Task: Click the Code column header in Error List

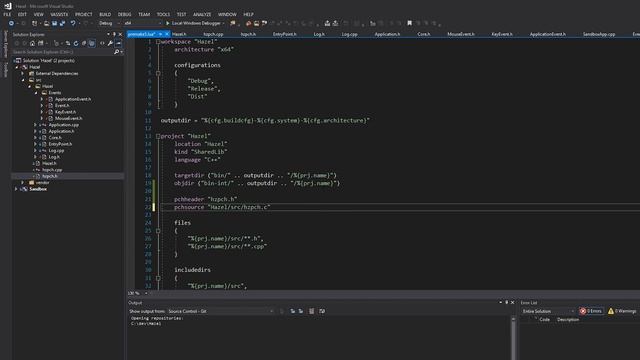Action: click(x=544, y=320)
